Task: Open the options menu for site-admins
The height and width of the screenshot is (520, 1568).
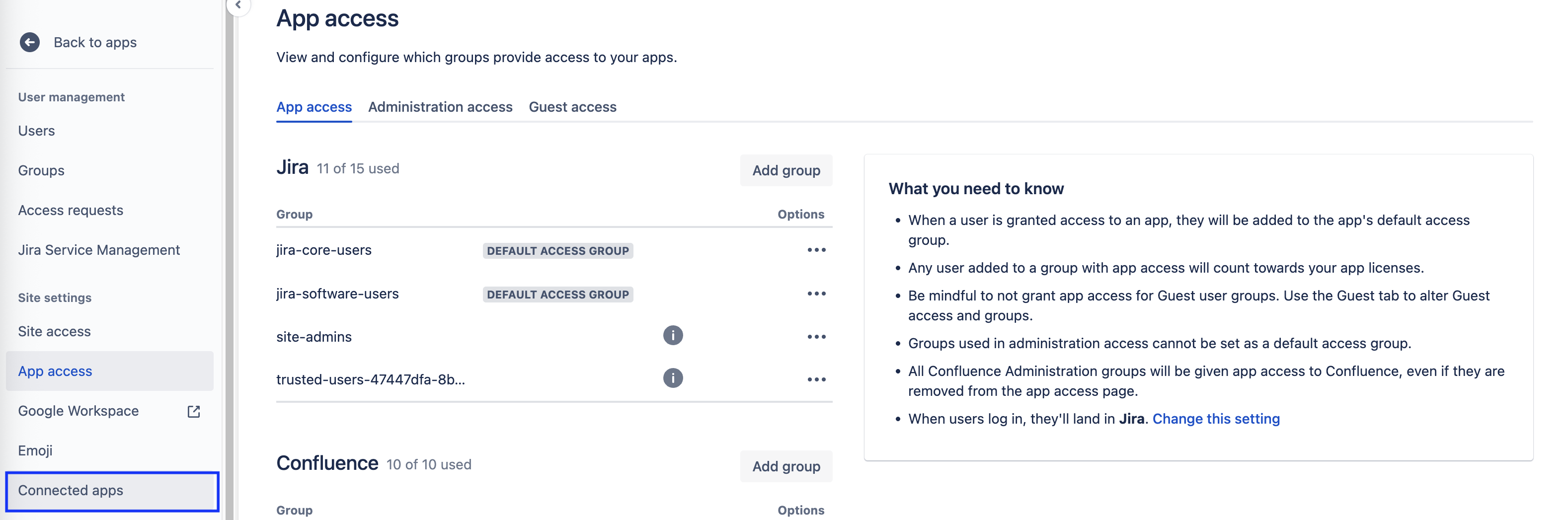Action: click(x=816, y=336)
